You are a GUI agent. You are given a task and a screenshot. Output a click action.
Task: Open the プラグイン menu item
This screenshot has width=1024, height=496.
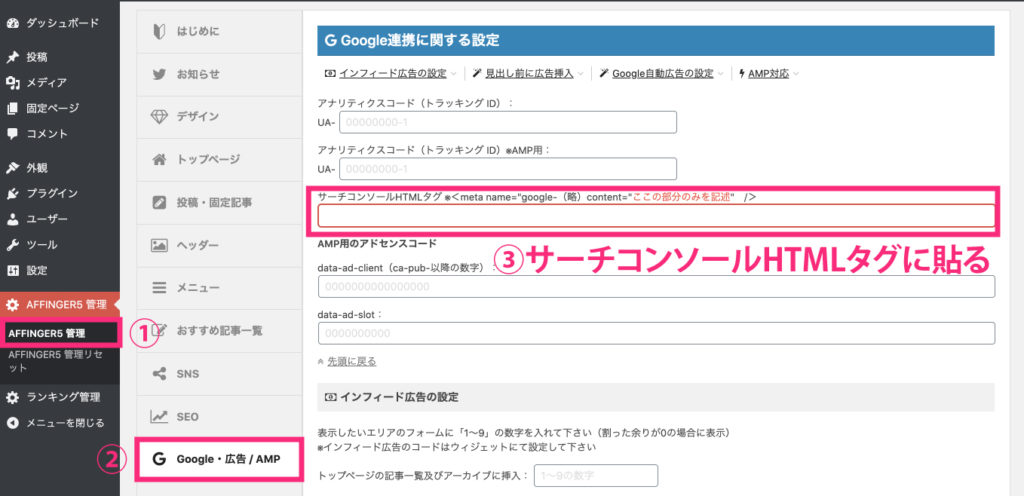(x=52, y=193)
